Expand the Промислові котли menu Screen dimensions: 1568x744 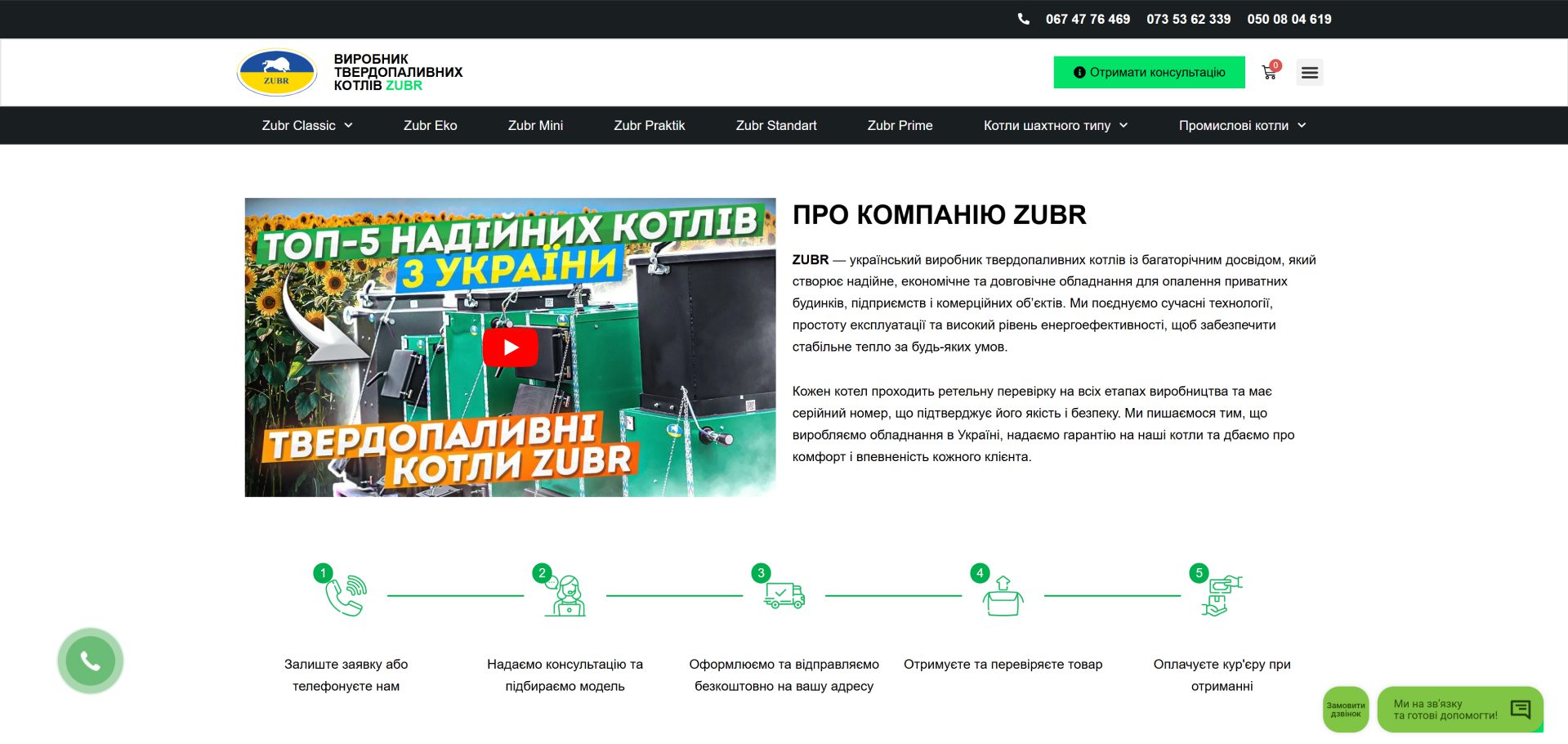(1240, 125)
